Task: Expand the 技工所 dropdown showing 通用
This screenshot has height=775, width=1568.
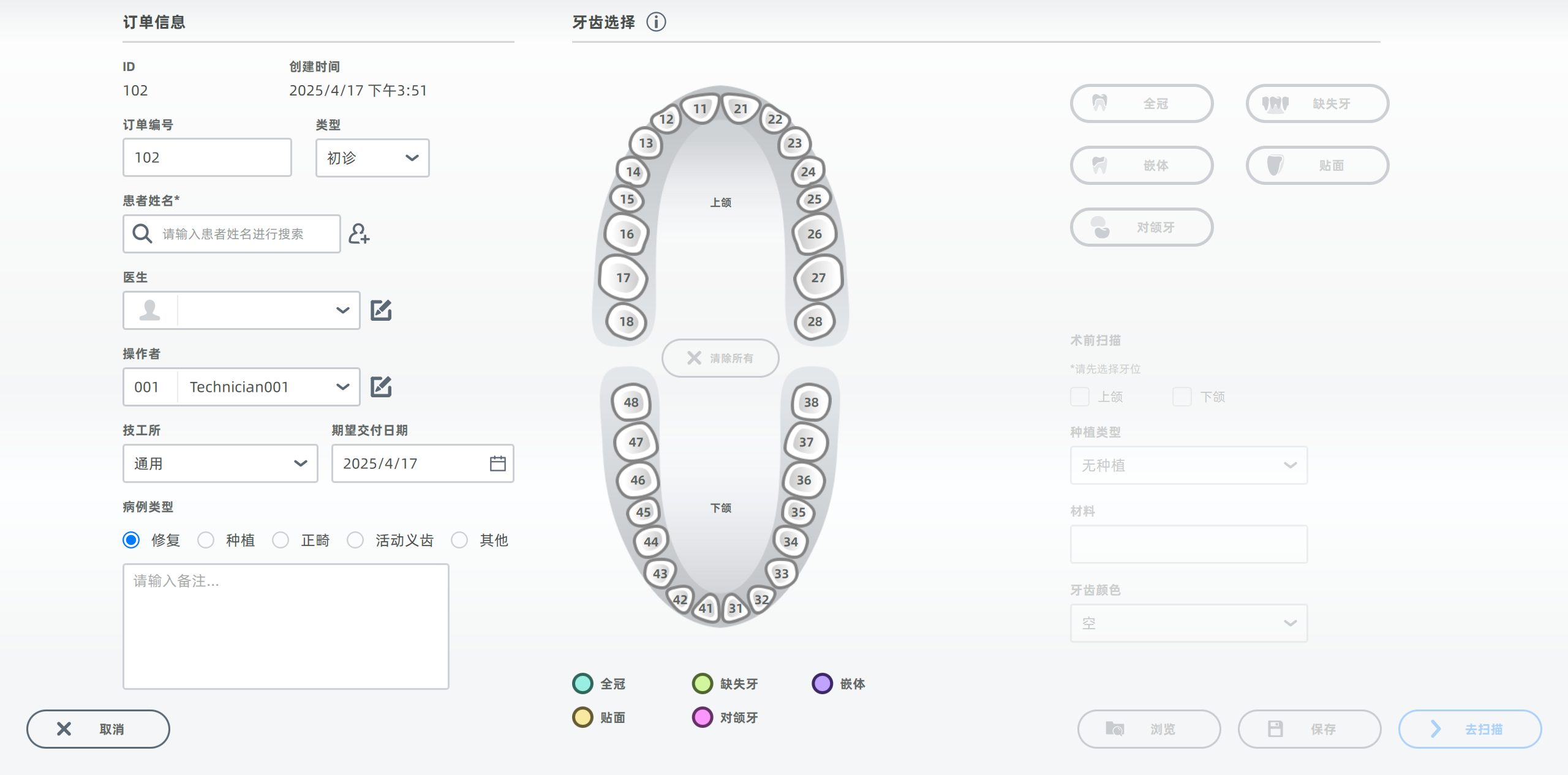Action: point(220,463)
